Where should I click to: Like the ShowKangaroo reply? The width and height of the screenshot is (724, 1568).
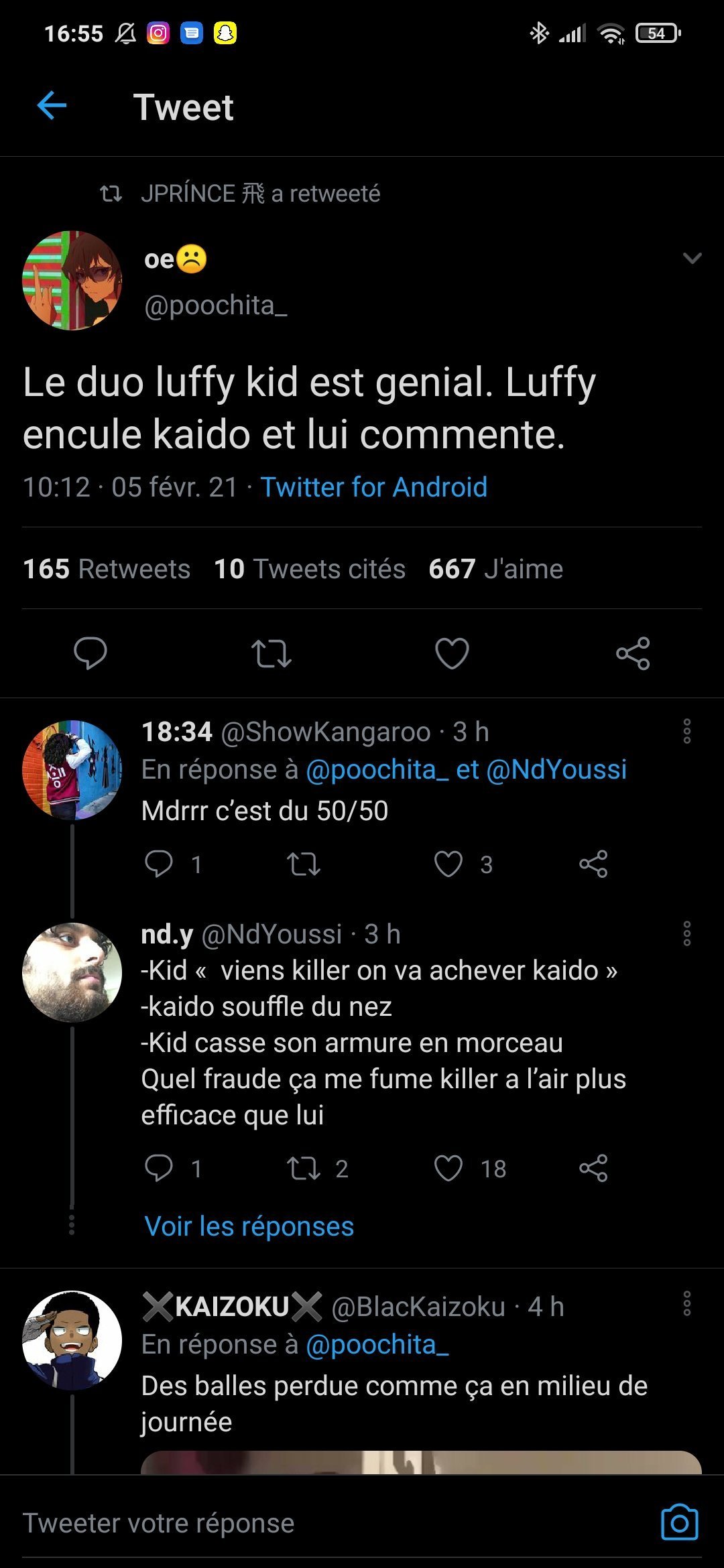click(x=448, y=864)
